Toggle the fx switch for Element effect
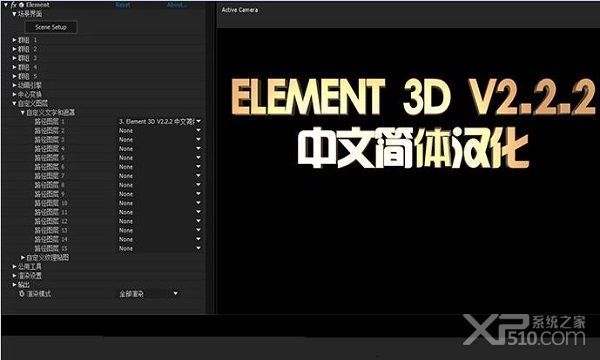The width and height of the screenshot is (600, 360). click(13, 5)
